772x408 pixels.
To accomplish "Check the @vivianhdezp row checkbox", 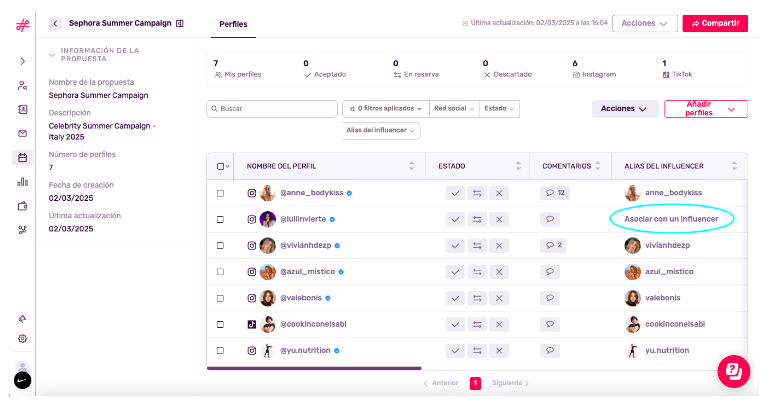I will 221,246.
